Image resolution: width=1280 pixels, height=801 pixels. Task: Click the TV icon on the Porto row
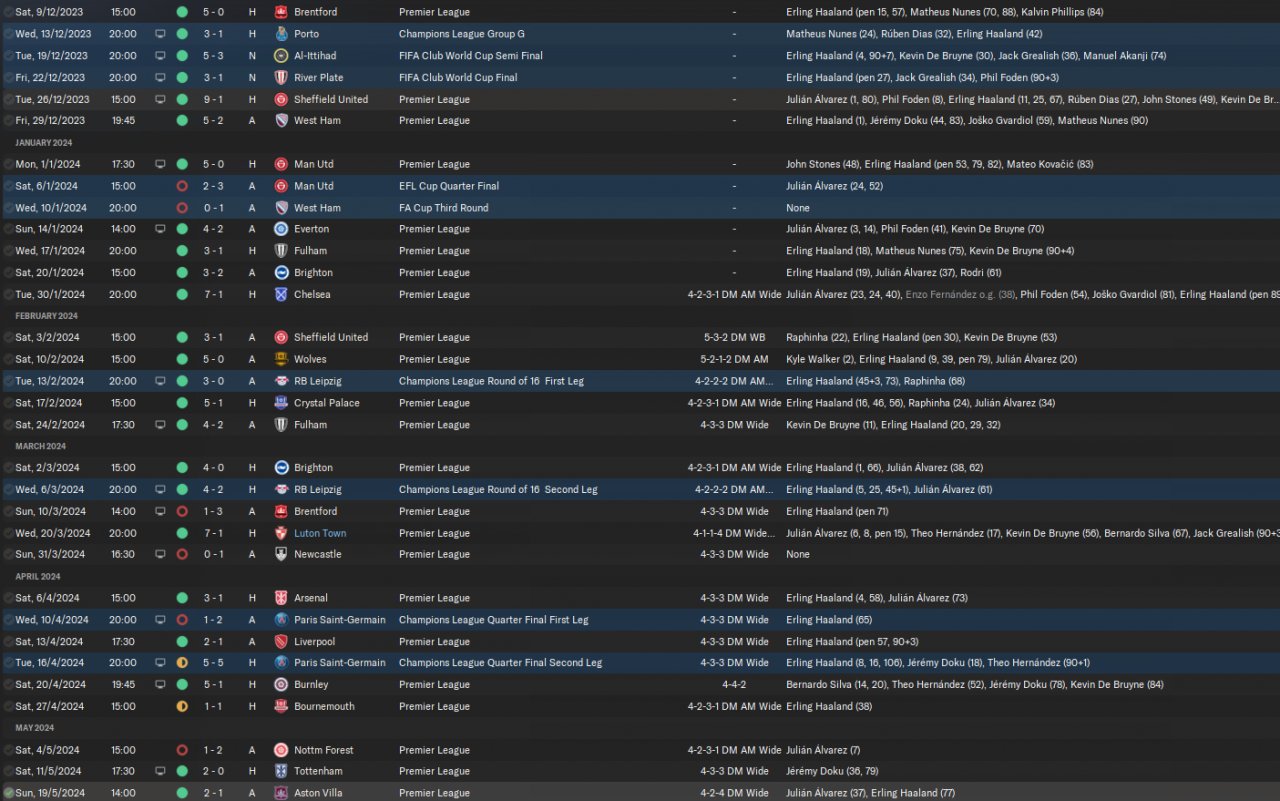160,34
